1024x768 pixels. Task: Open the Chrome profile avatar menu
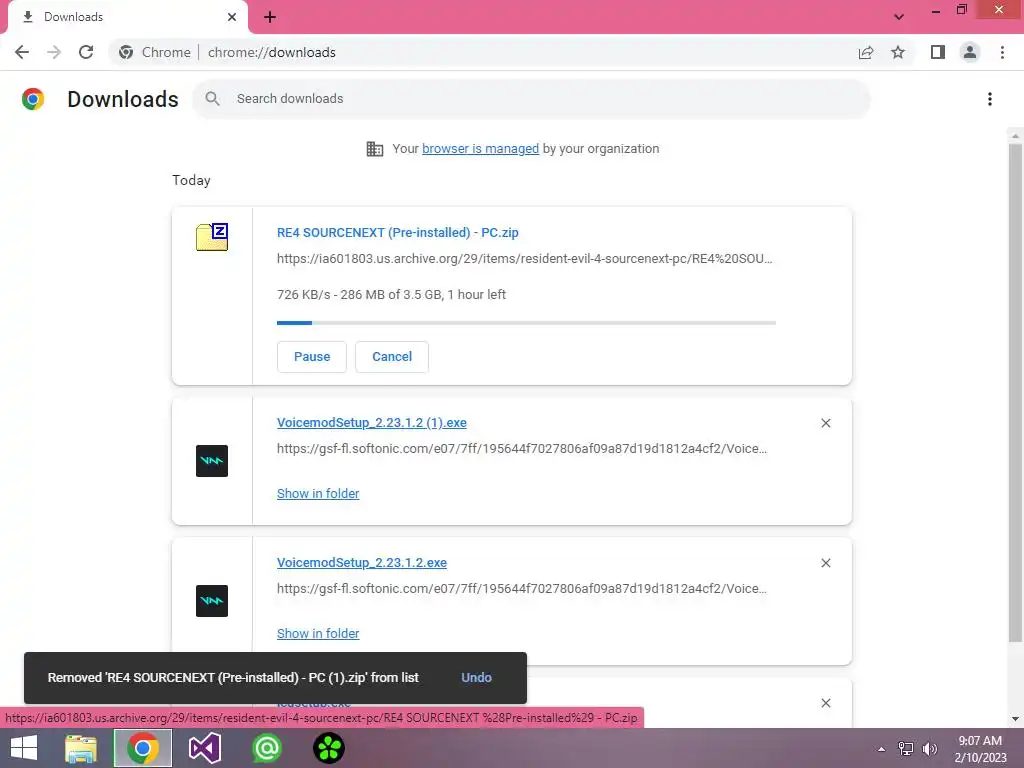tap(970, 52)
